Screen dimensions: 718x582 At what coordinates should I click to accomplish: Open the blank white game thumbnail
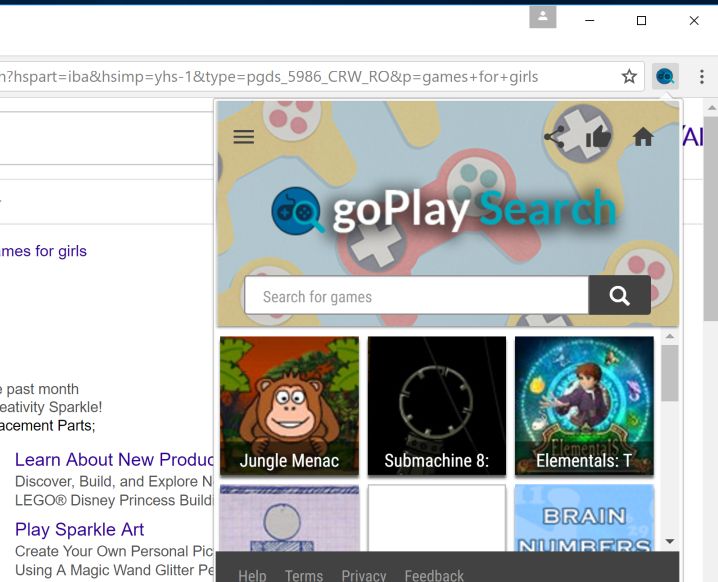pos(437,518)
